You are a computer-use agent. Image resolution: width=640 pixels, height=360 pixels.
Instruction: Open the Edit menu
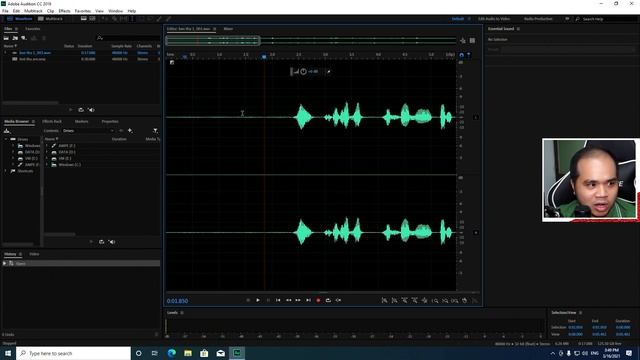click(16, 11)
